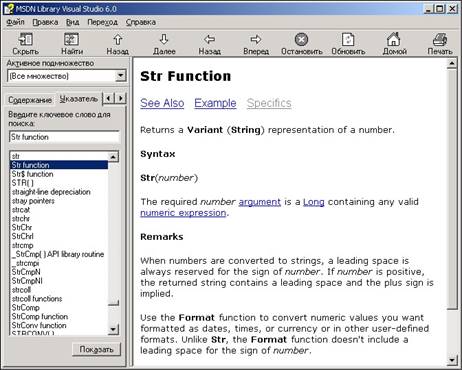
Task: Open the Вид menu
Action: tap(72, 22)
